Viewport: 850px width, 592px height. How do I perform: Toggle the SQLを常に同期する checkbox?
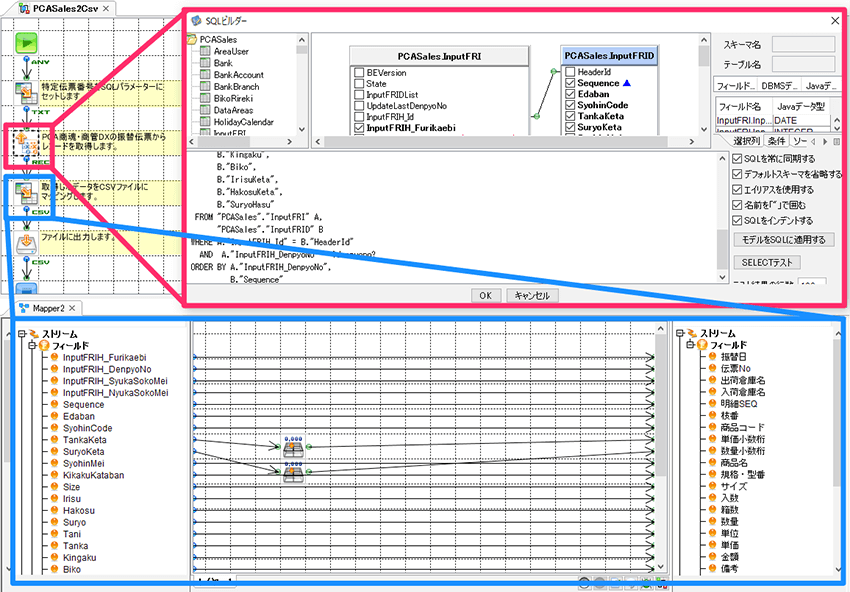pyautogui.click(x=737, y=159)
